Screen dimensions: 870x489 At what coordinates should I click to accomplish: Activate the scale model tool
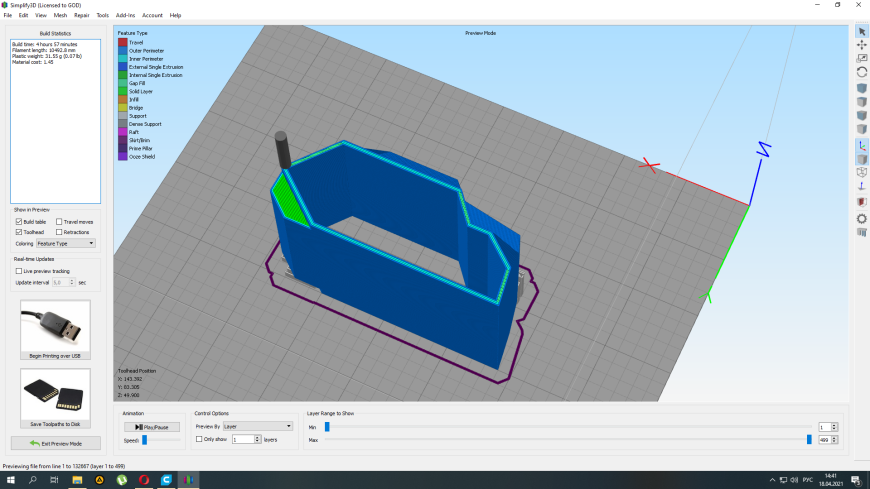(x=862, y=58)
